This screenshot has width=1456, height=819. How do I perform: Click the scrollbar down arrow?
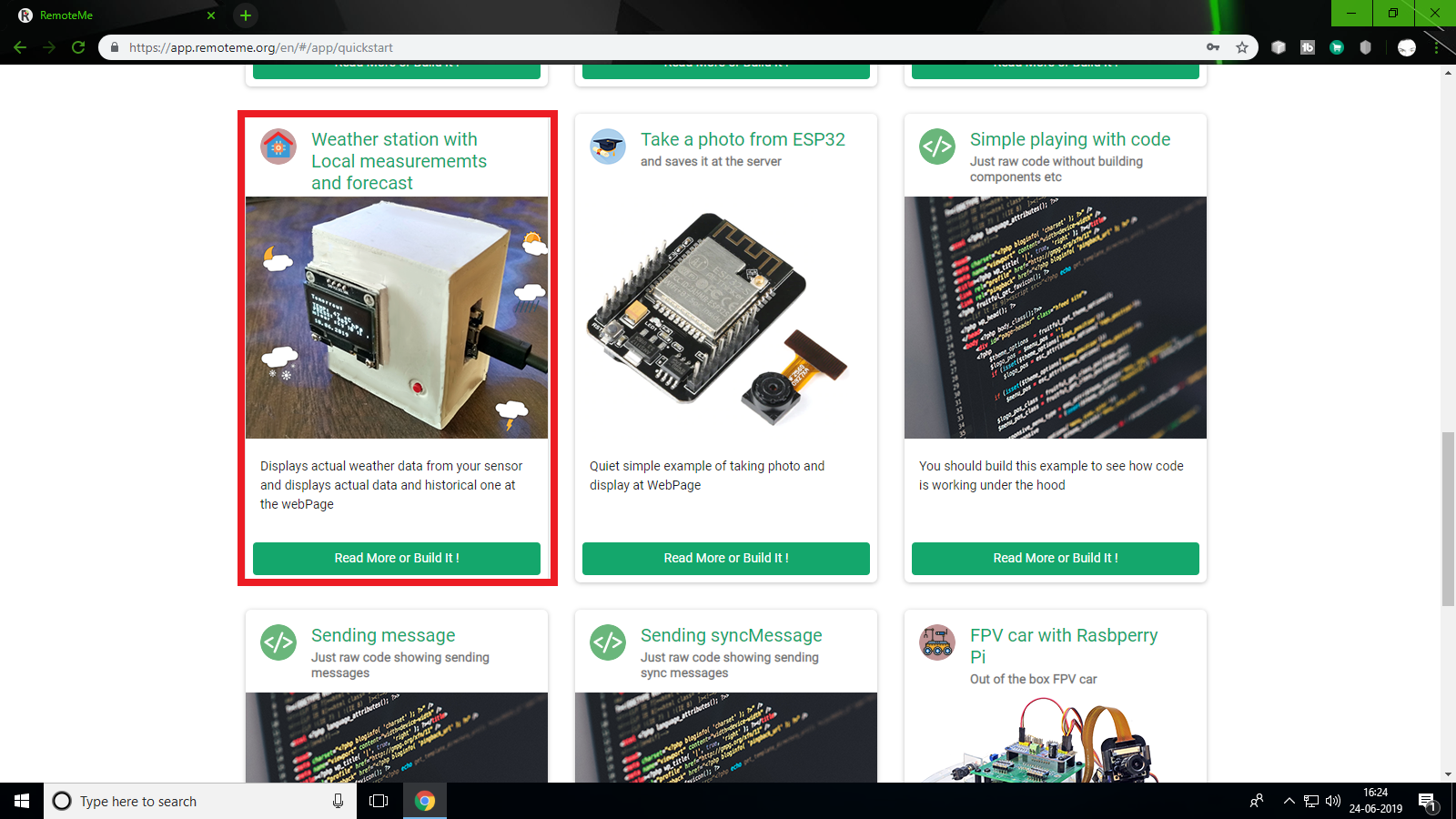(x=1448, y=774)
